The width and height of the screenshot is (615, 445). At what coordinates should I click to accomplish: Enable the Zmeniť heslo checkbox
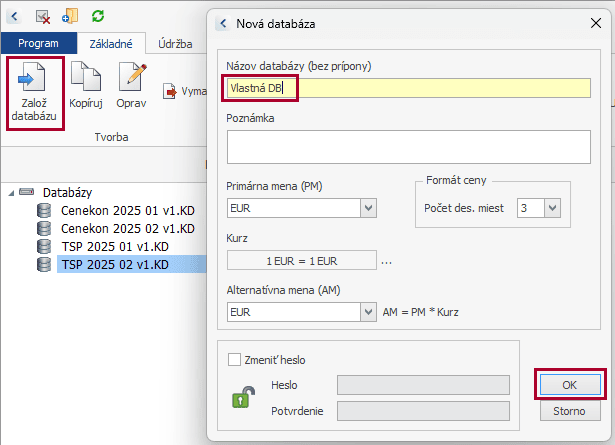point(235,360)
